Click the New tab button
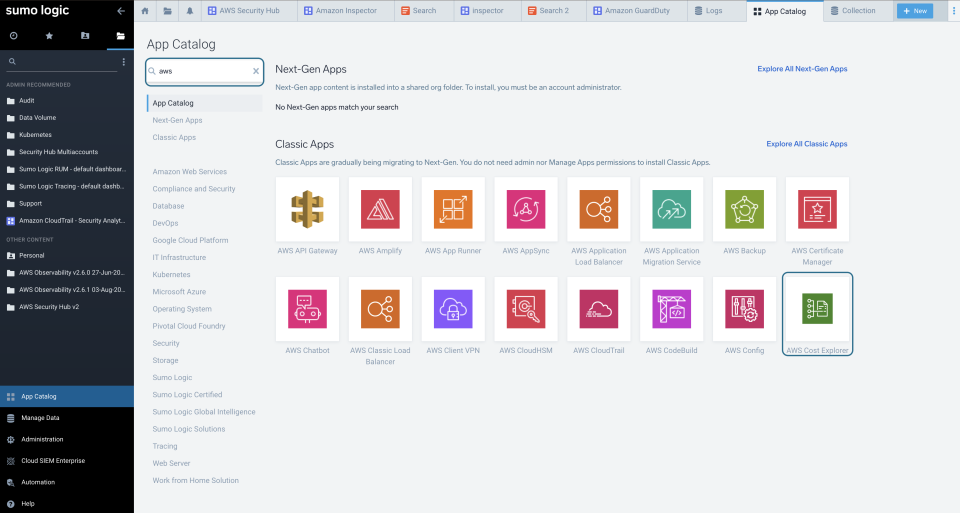The width and height of the screenshot is (960, 513). pyautogui.click(x=915, y=11)
